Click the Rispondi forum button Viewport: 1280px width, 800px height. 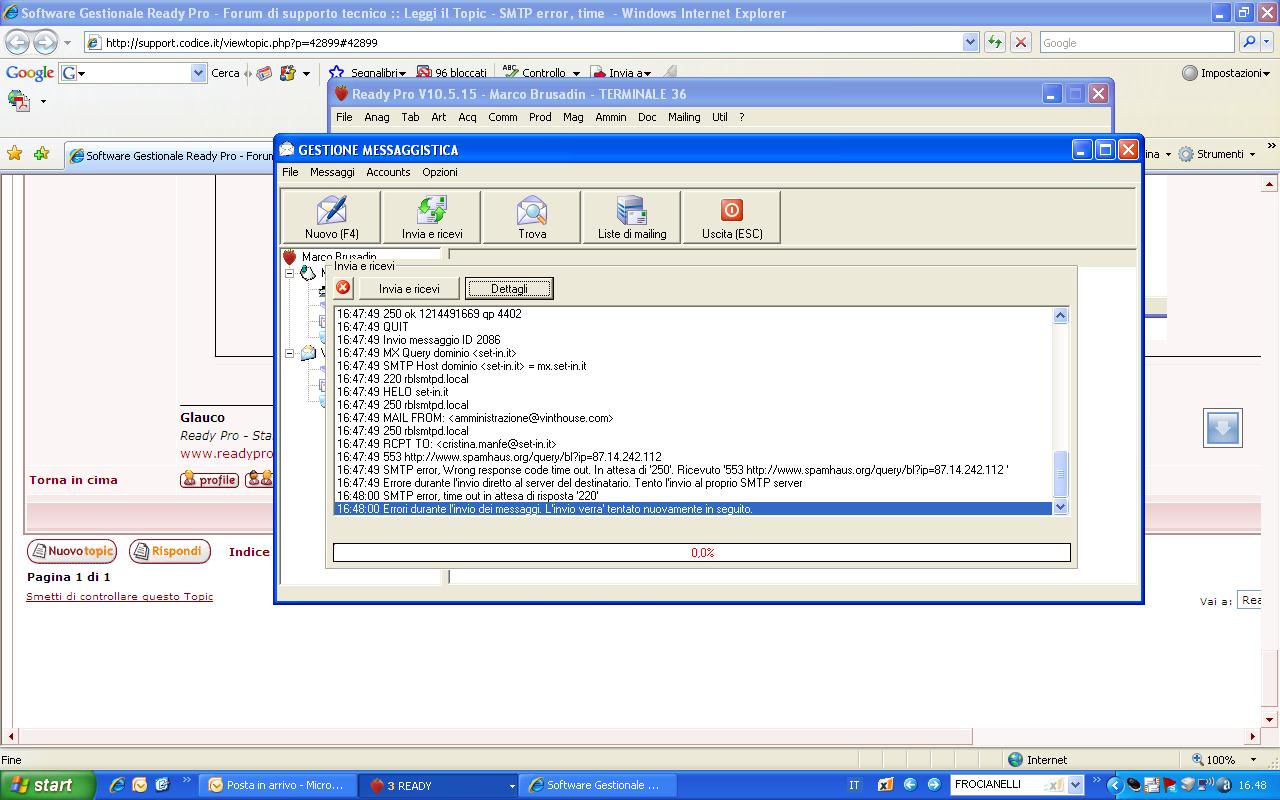click(x=170, y=551)
